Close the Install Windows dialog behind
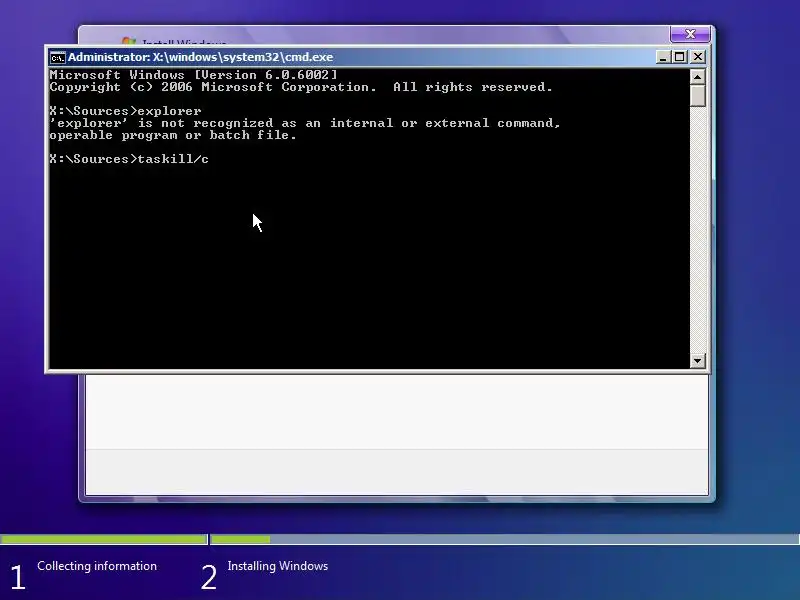The height and width of the screenshot is (600, 800). (690, 34)
